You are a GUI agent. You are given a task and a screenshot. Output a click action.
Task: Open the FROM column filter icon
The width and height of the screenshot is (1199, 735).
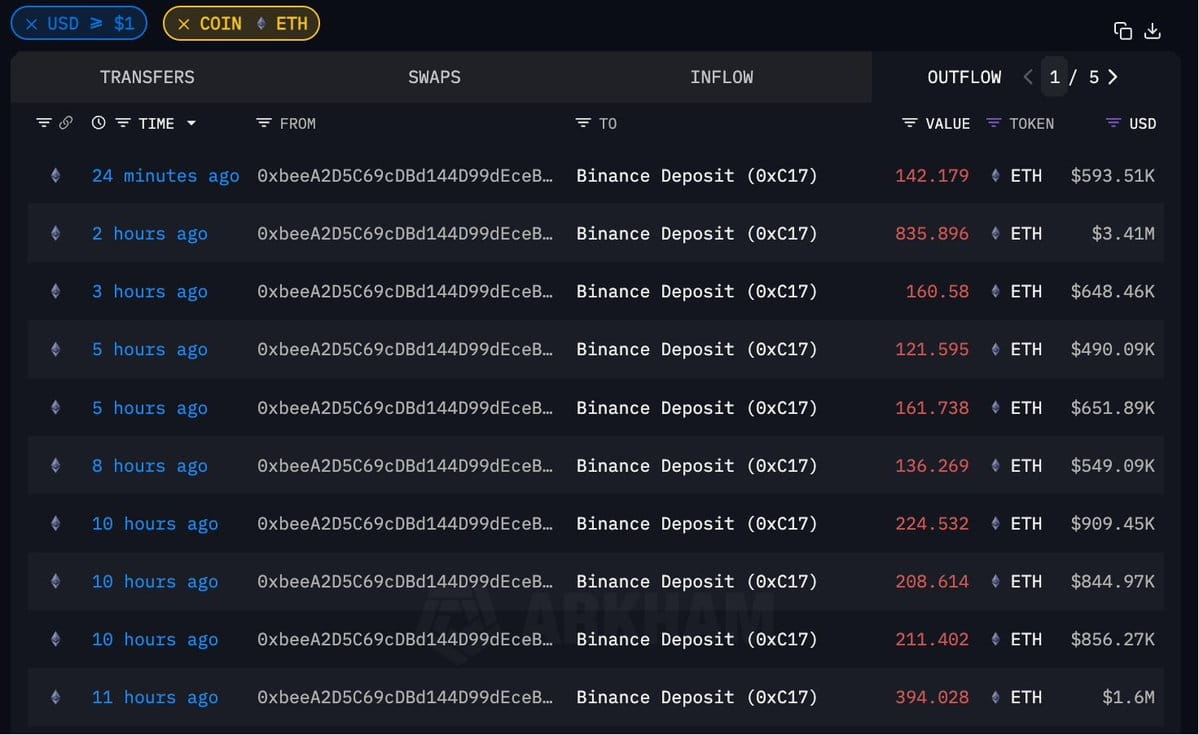[264, 122]
